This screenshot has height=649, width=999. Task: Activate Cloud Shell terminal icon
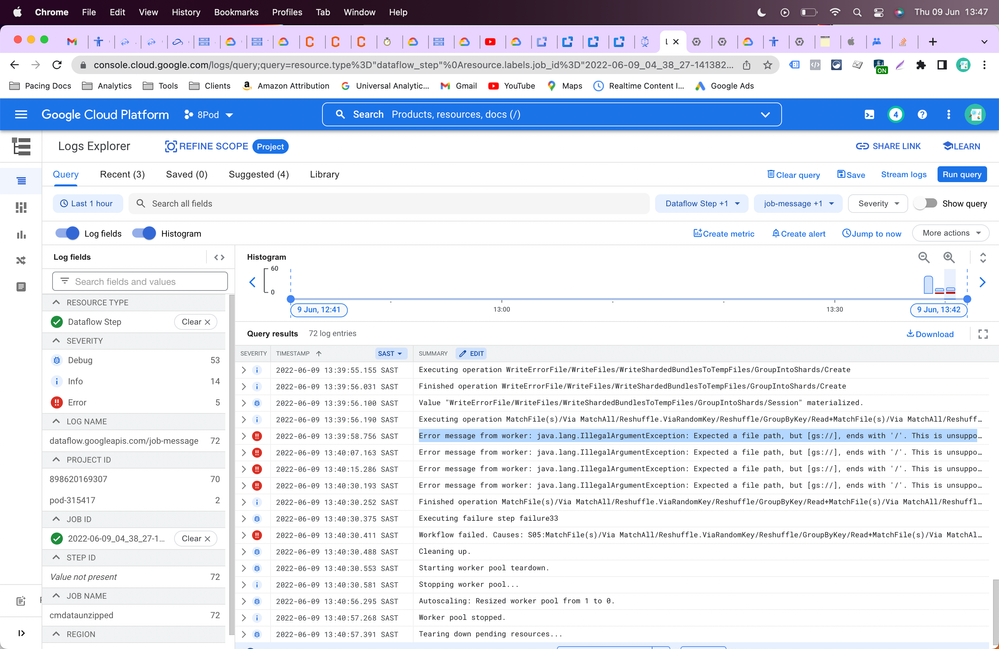point(869,115)
